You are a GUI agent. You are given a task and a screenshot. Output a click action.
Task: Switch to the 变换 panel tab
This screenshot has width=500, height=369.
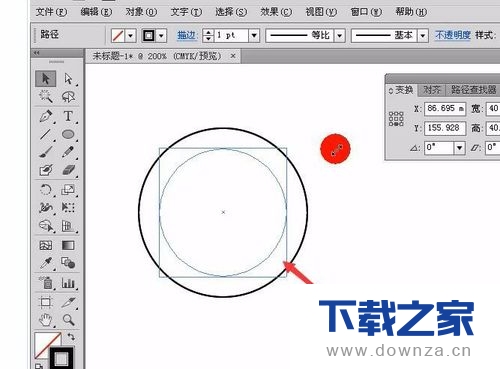click(x=401, y=90)
